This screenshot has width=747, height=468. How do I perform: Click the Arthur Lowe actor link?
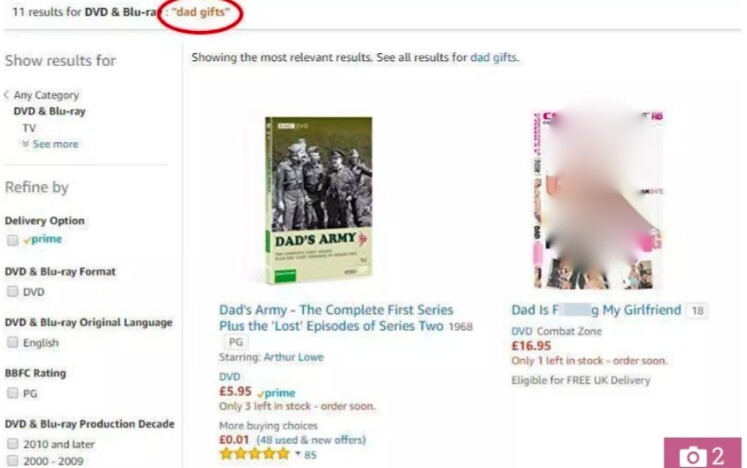click(x=293, y=357)
